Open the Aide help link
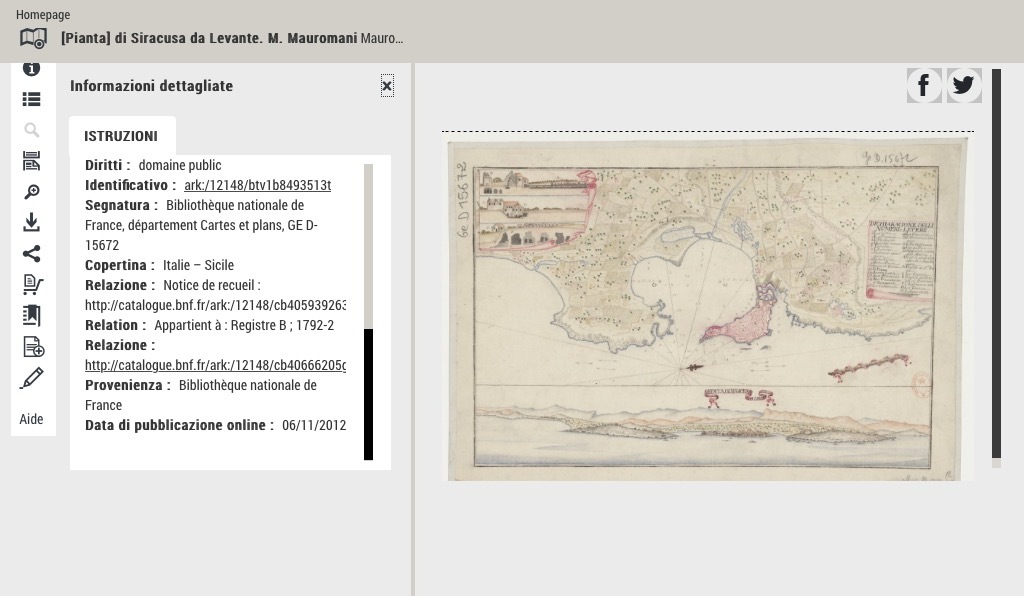 click(x=31, y=419)
